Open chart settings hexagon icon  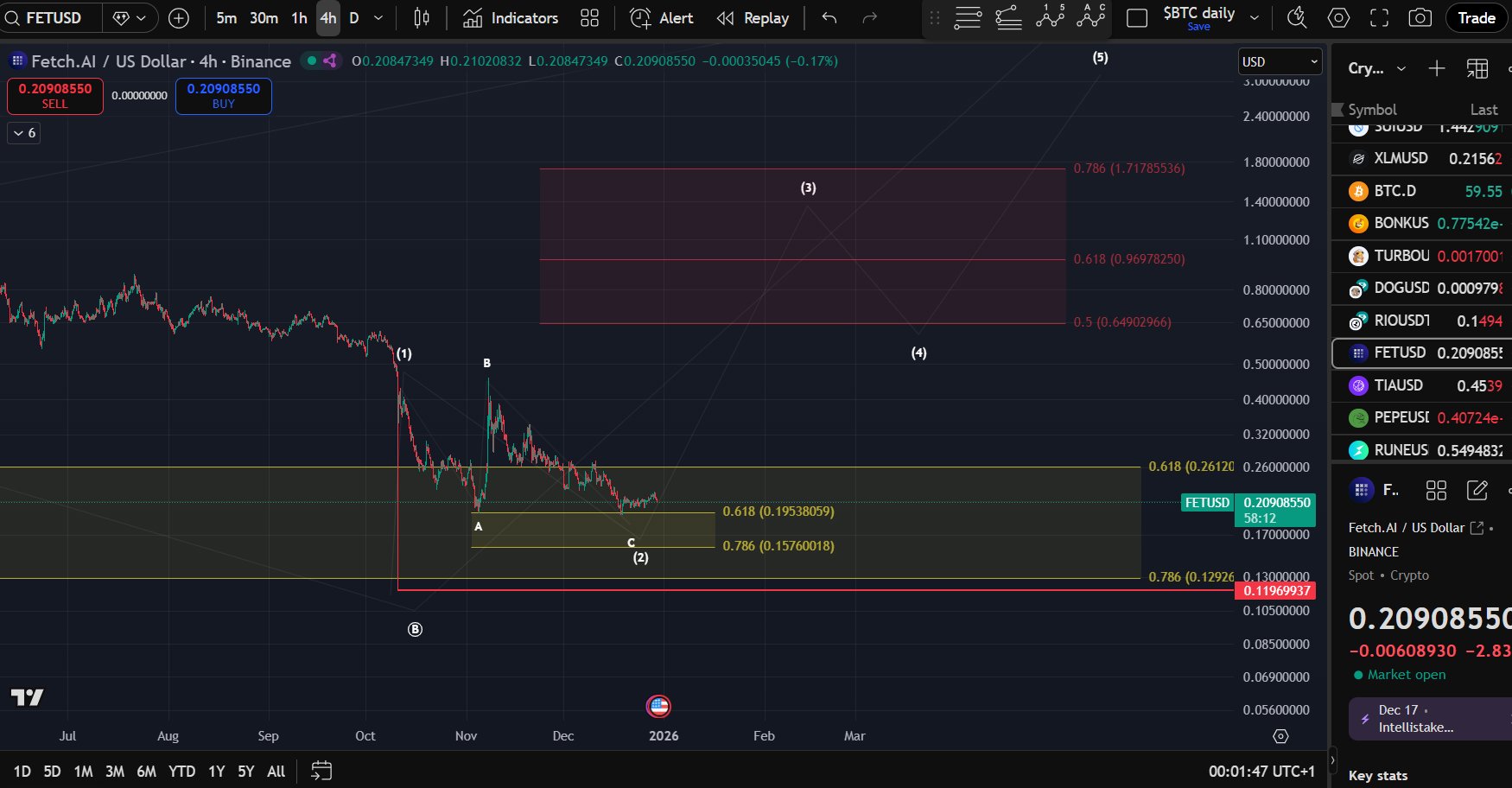coord(1338,18)
